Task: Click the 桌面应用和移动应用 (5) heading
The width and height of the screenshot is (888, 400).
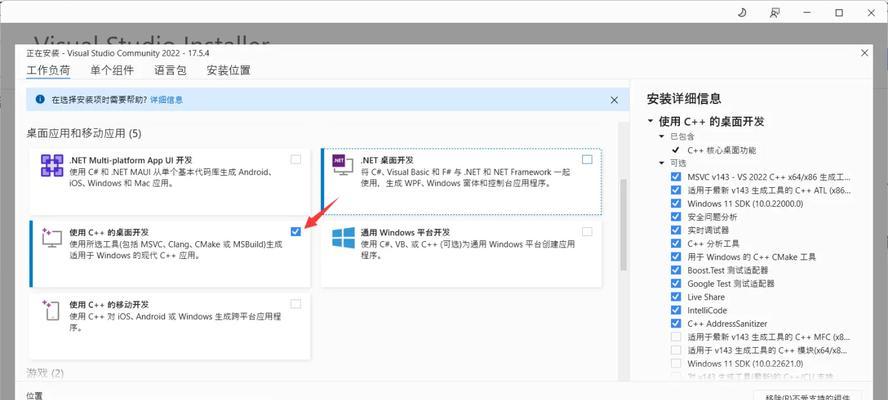Action: click(84, 134)
